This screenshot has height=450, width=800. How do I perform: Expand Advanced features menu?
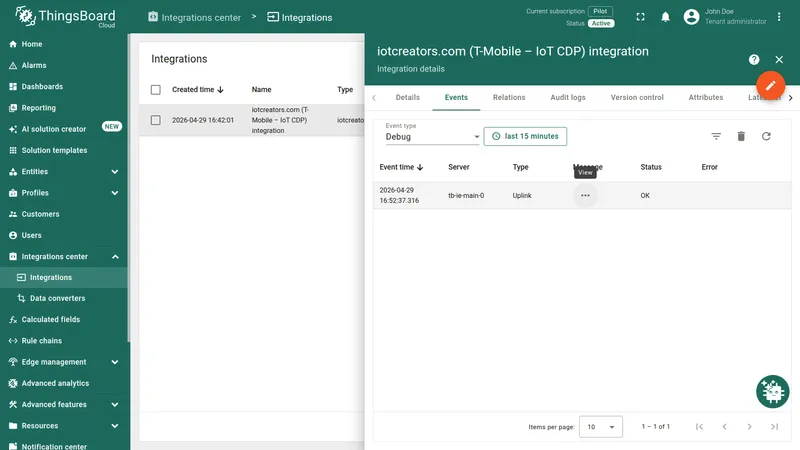coord(115,405)
